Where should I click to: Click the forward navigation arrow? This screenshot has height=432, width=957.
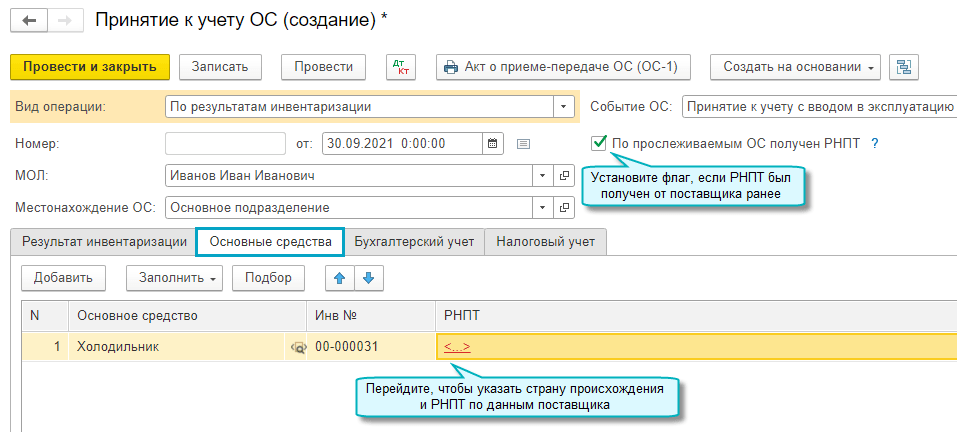pyautogui.click(x=63, y=20)
